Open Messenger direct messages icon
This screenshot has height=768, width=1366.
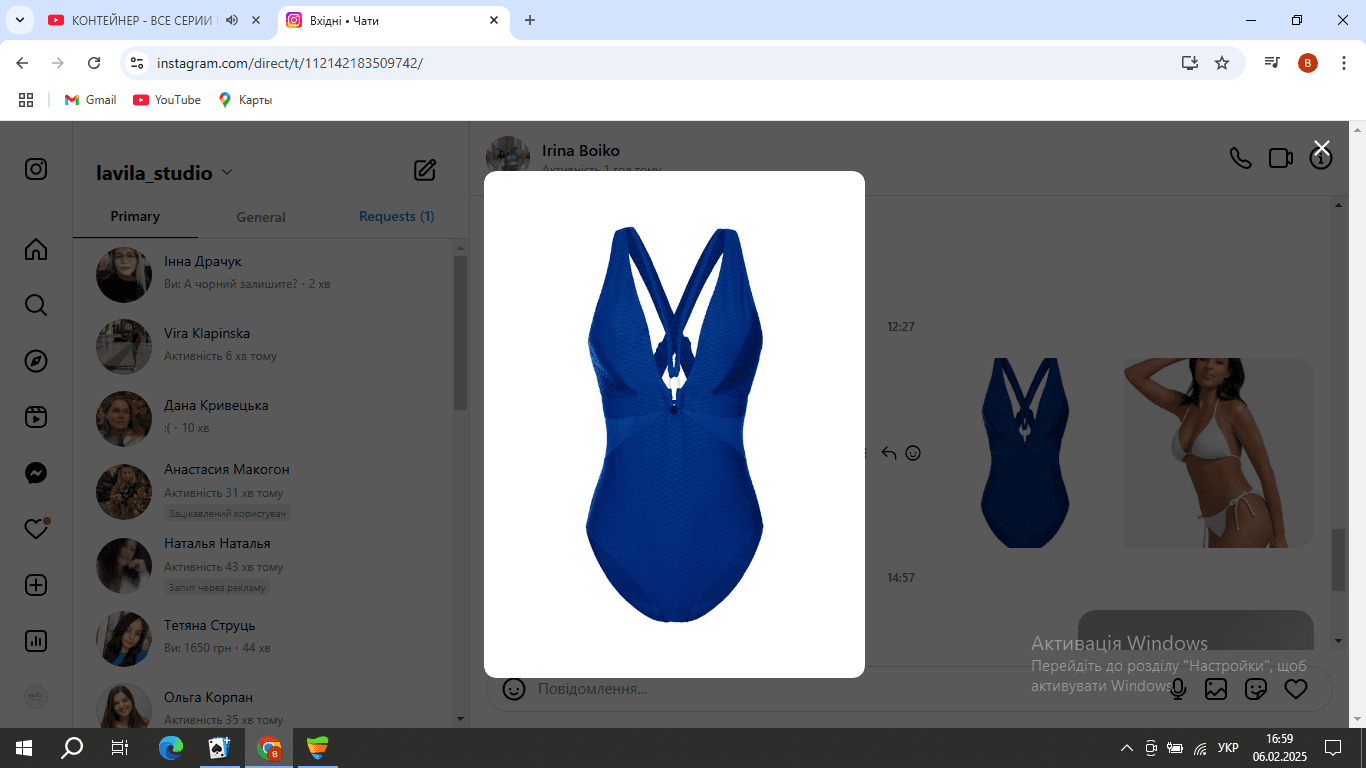click(36, 473)
